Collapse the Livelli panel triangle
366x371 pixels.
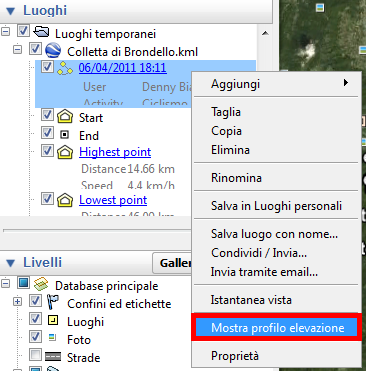[x=11, y=263]
